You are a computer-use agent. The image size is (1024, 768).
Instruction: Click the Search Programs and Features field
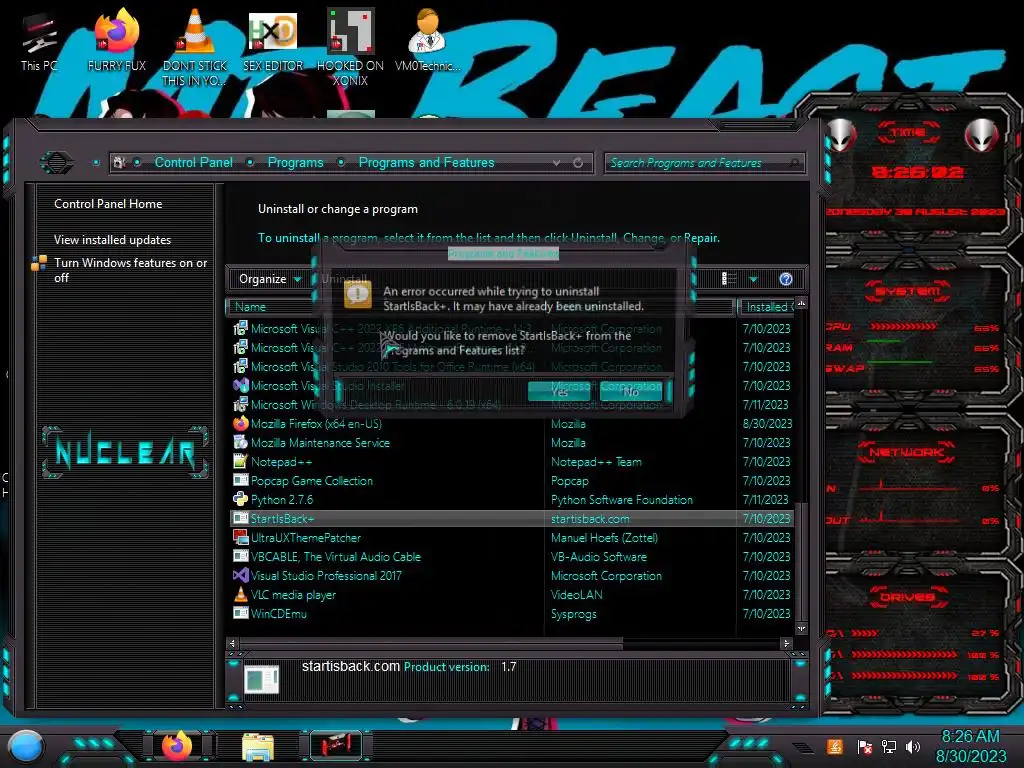point(704,163)
